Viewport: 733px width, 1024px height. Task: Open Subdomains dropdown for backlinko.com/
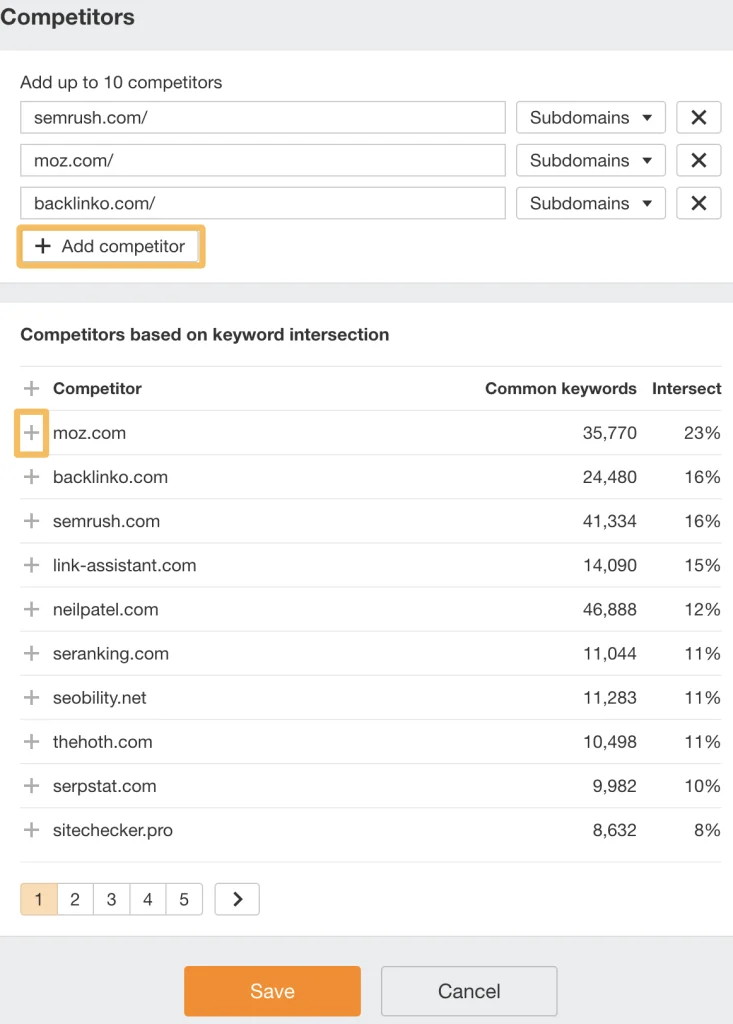[590, 203]
